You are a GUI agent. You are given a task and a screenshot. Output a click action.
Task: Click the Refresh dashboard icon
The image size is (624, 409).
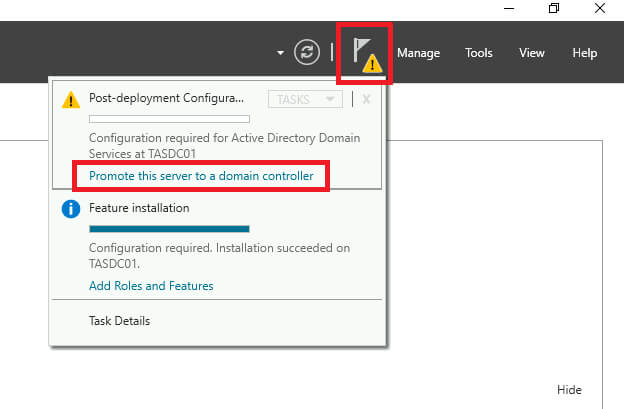click(307, 53)
